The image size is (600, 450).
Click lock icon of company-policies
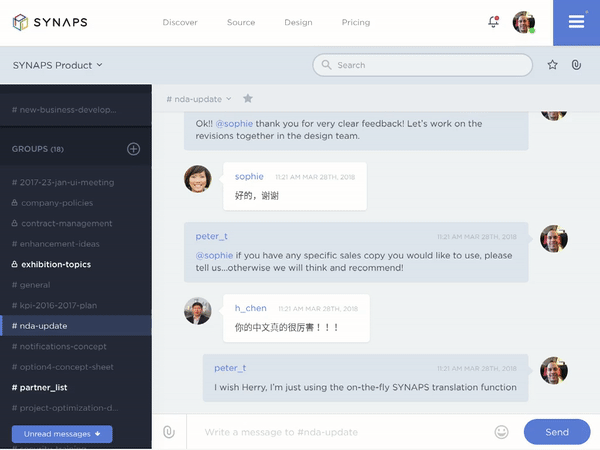[15, 202]
